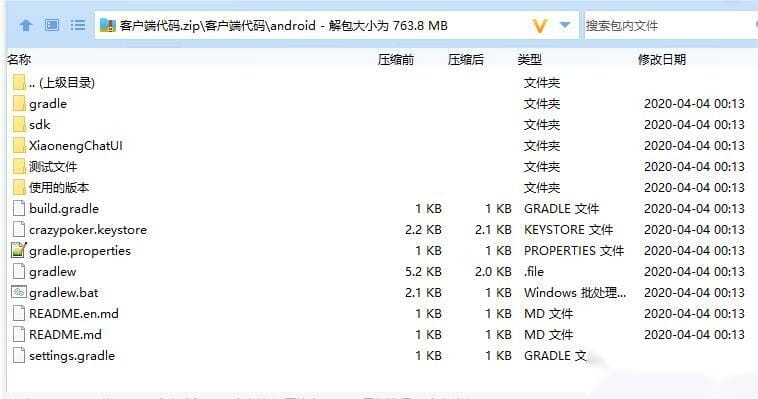
Task: Select the settings.gradle file
Action: [x=72, y=356]
